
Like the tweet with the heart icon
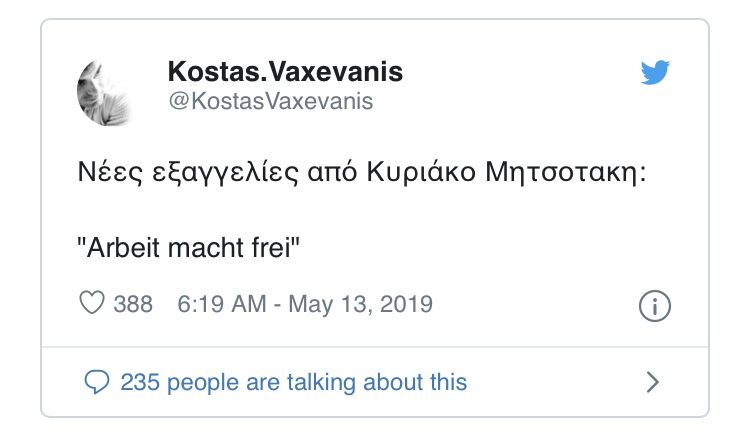pos(92,304)
